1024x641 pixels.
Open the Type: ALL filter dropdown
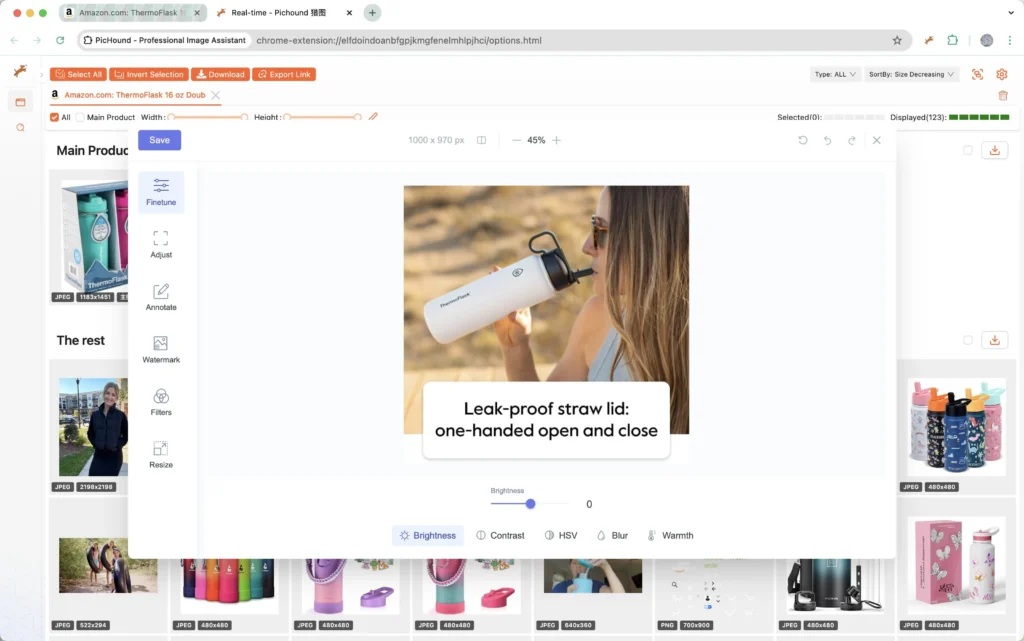[x=834, y=74]
